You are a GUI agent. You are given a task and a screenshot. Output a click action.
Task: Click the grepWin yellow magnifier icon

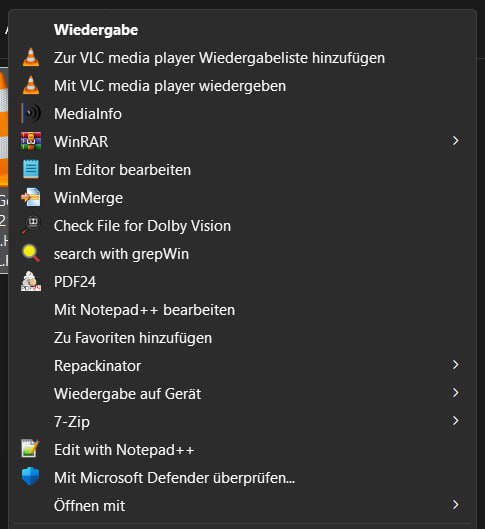pyautogui.click(x=31, y=253)
